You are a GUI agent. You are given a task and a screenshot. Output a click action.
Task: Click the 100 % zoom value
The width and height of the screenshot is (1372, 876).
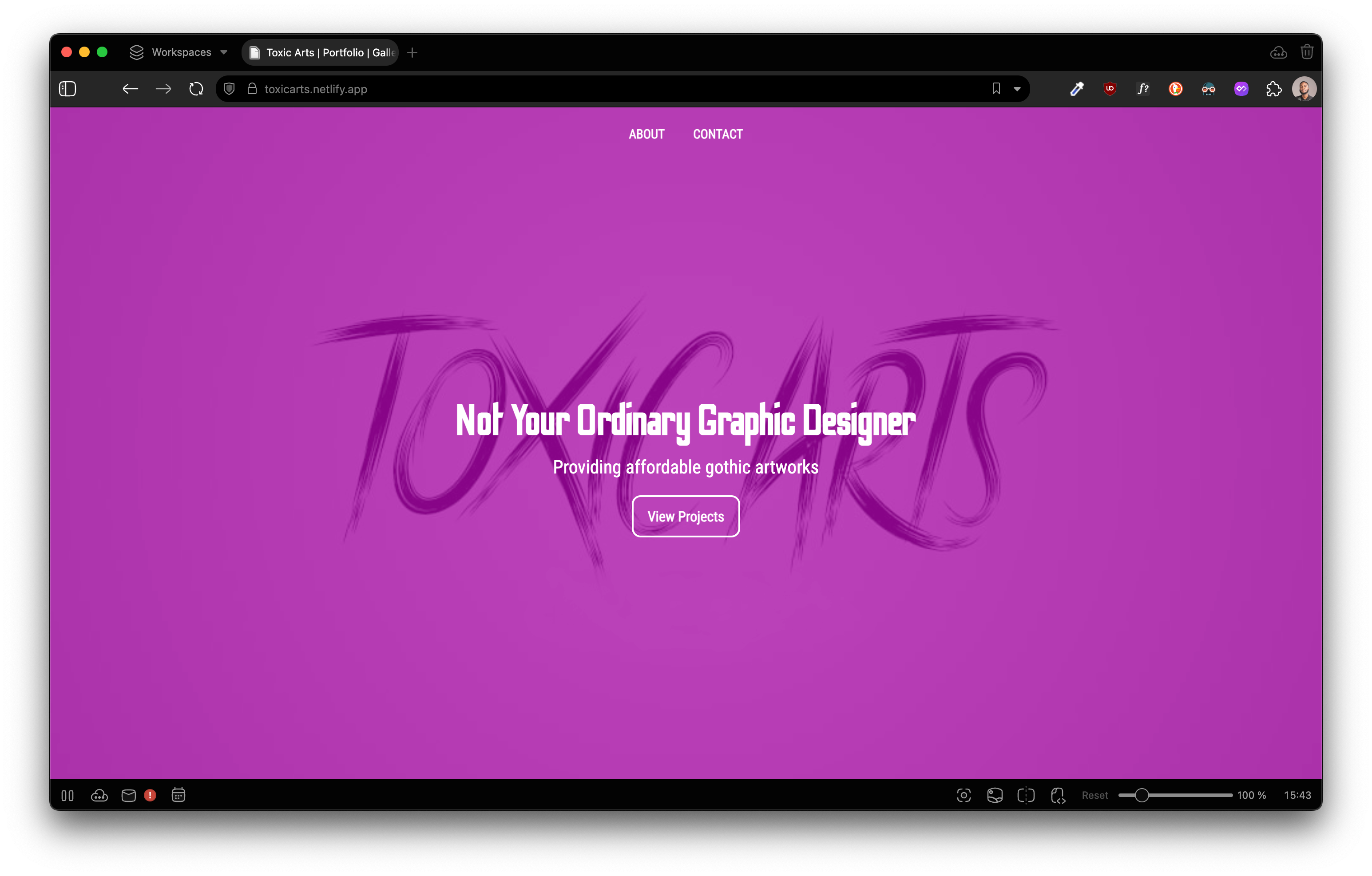pos(1251,796)
